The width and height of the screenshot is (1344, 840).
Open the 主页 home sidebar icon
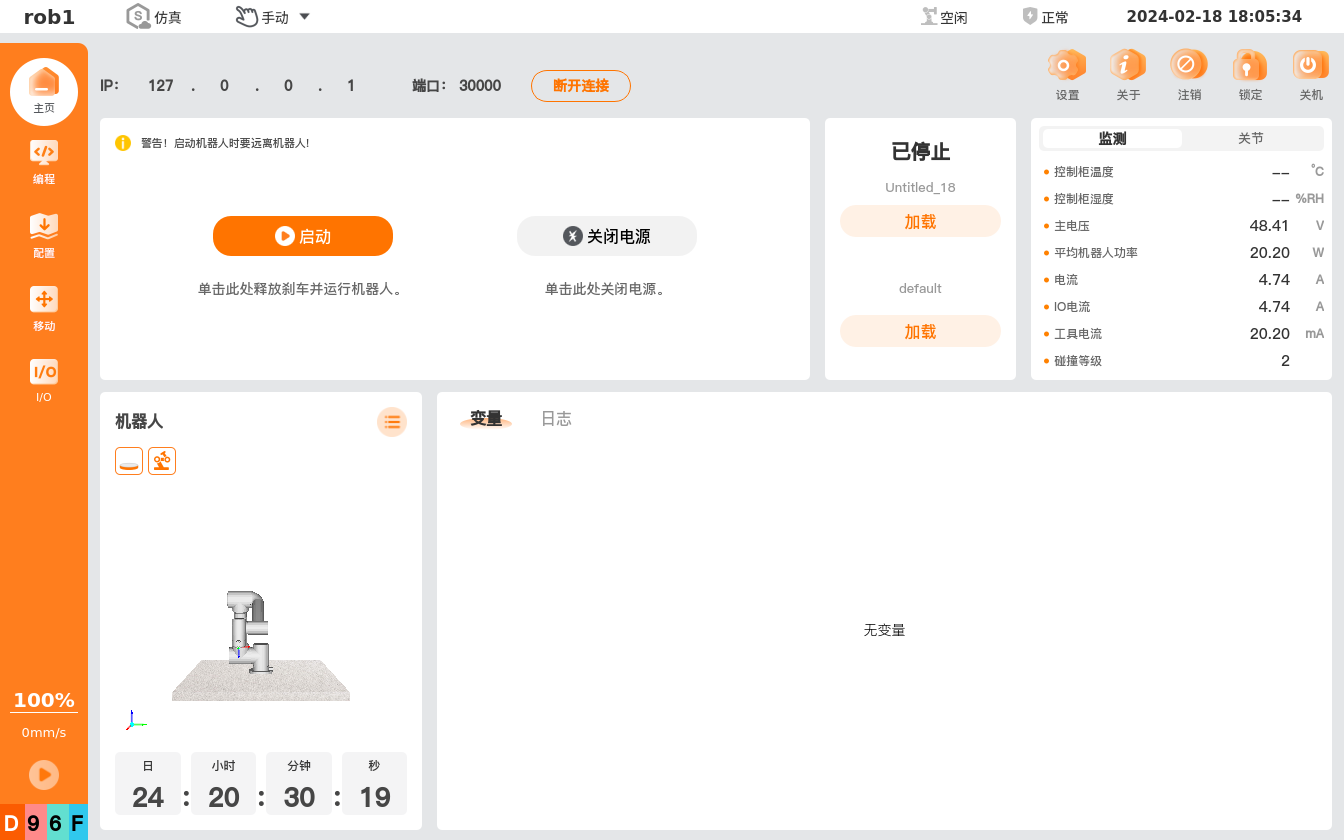click(x=44, y=91)
